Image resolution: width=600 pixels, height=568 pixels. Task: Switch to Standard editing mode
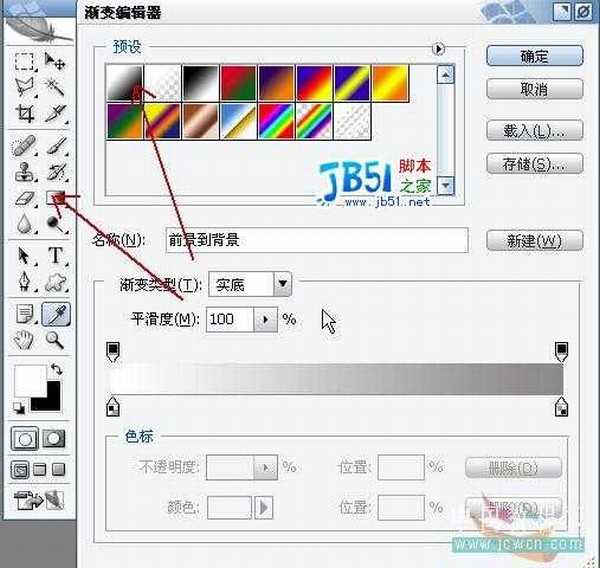27,438
